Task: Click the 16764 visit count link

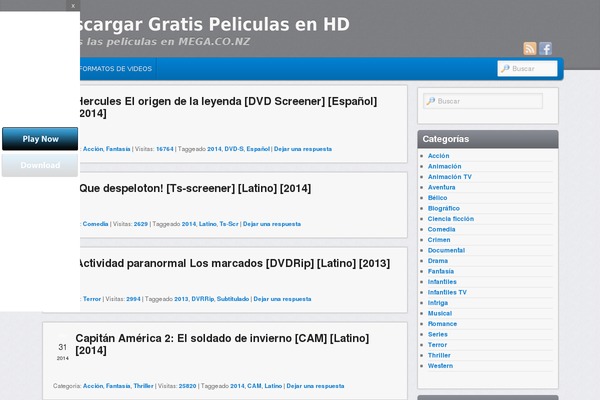Action: pos(165,149)
